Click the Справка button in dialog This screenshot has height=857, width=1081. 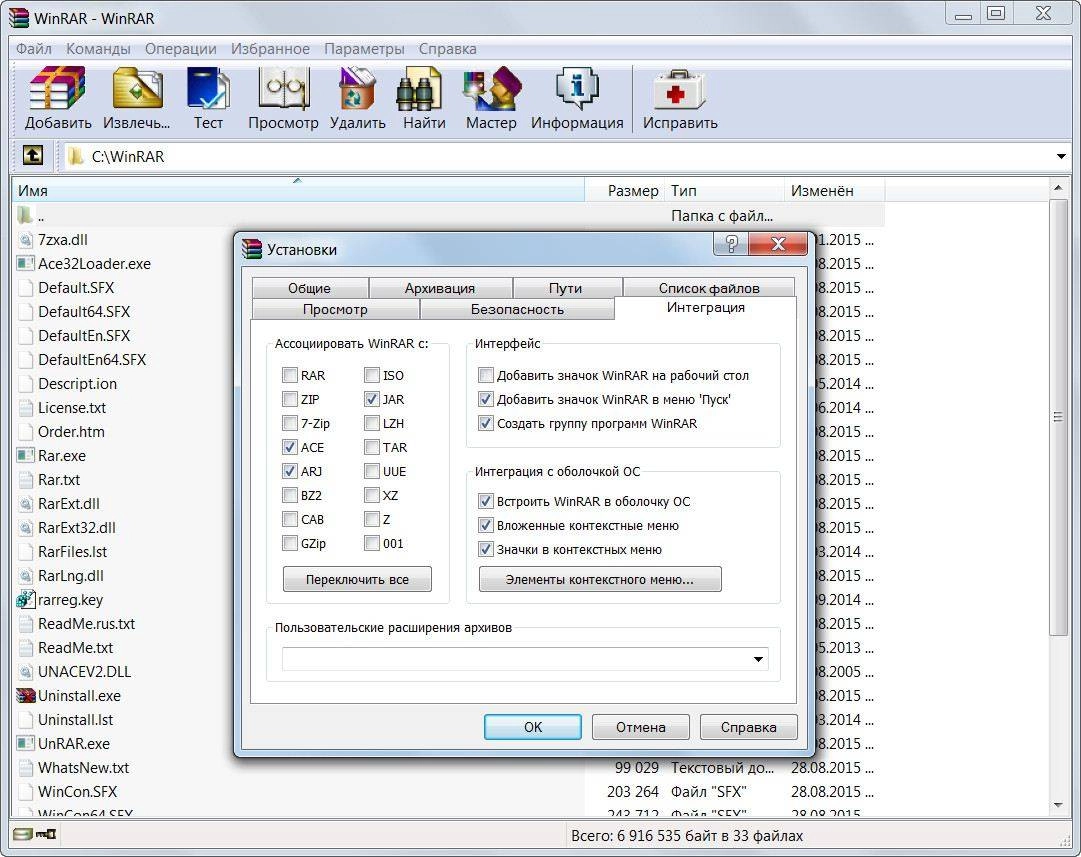tap(749, 727)
